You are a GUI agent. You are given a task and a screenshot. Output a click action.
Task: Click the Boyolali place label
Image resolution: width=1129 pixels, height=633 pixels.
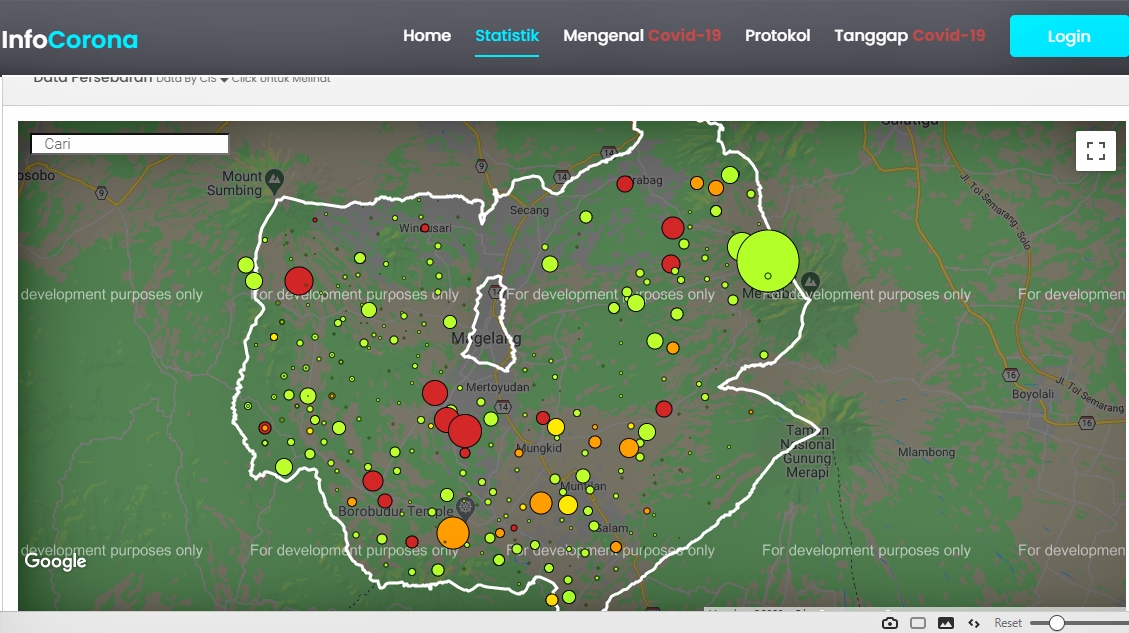(x=1033, y=395)
